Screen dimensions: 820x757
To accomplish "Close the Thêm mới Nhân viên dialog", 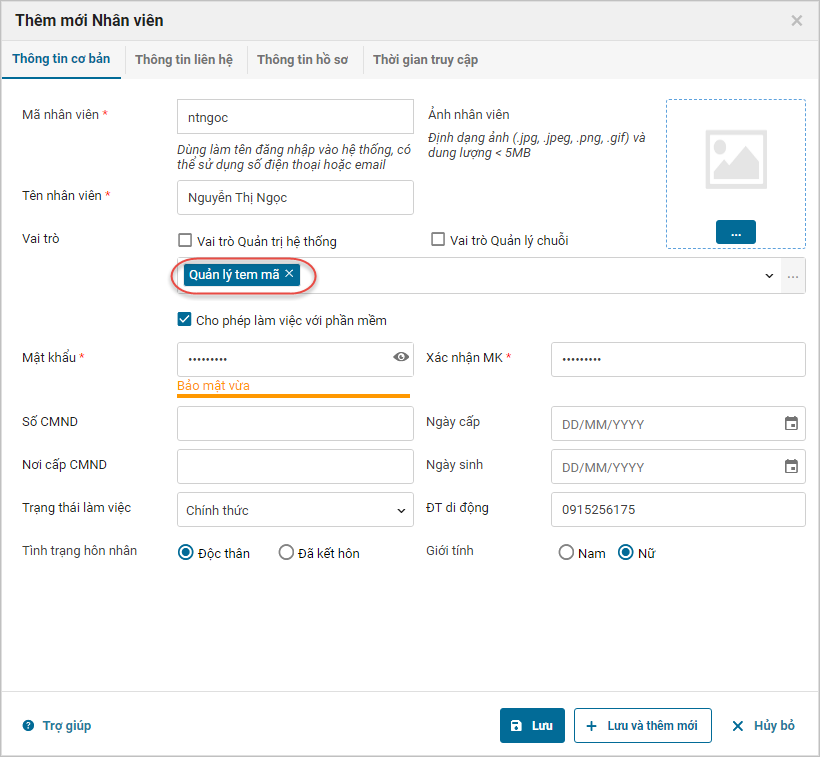I will click(x=797, y=20).
